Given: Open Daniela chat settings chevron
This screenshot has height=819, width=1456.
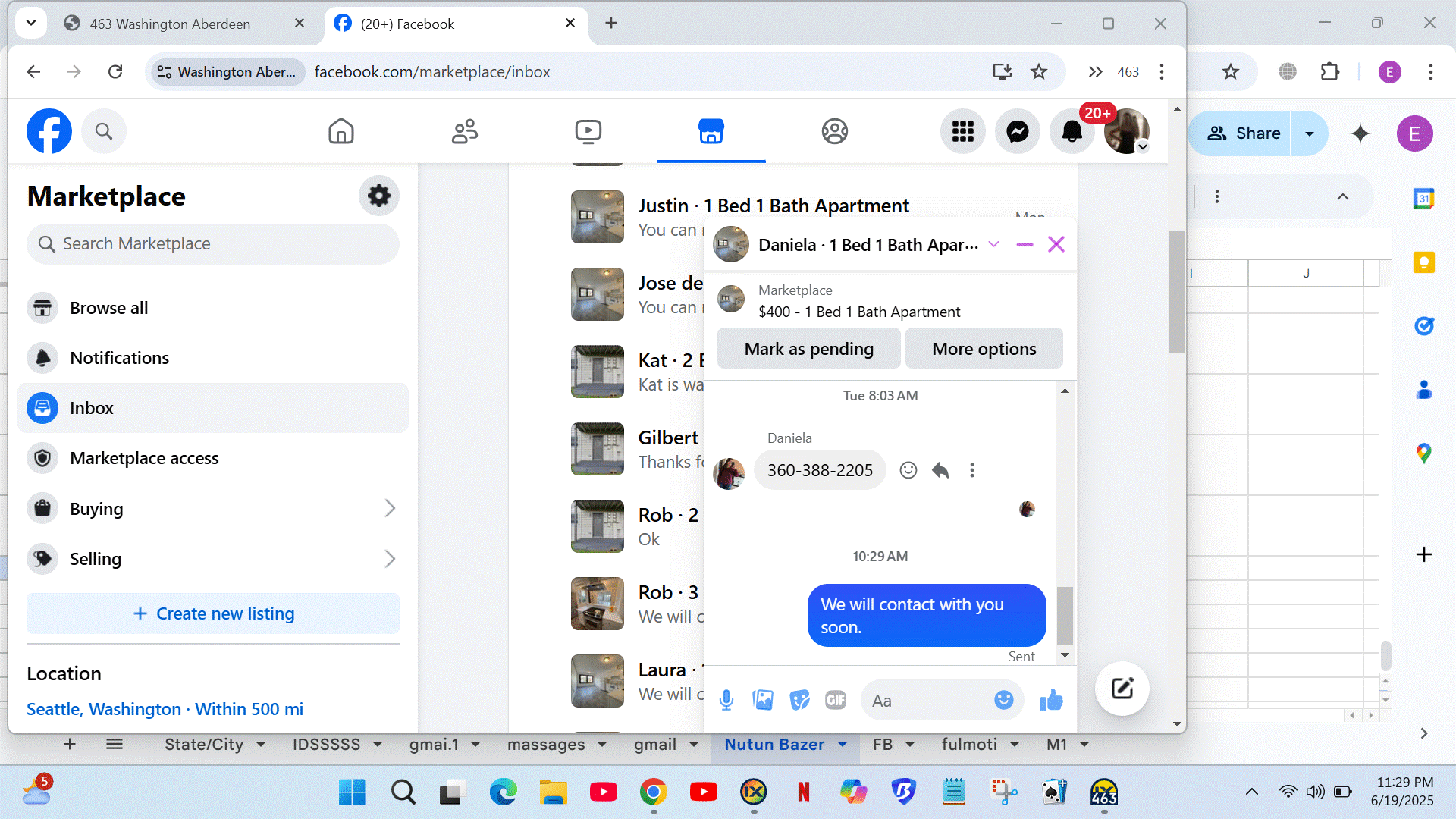Looking at the screenshot, I should coord(993,244).
